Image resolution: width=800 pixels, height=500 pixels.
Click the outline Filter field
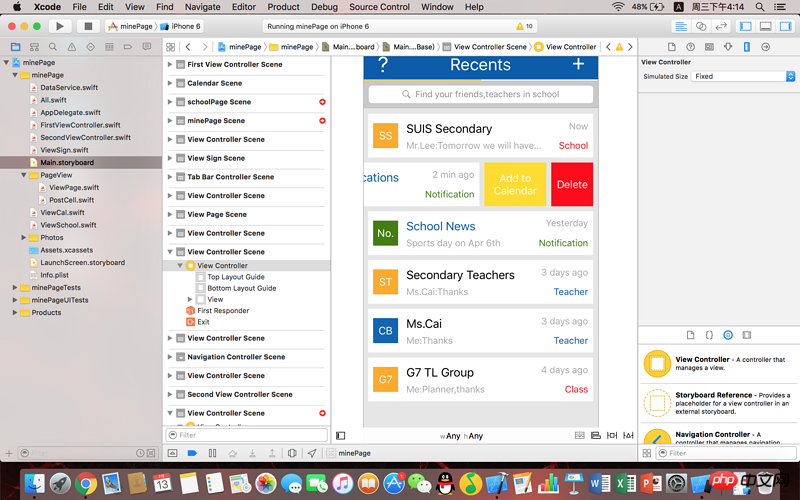[x=246, y=435]
